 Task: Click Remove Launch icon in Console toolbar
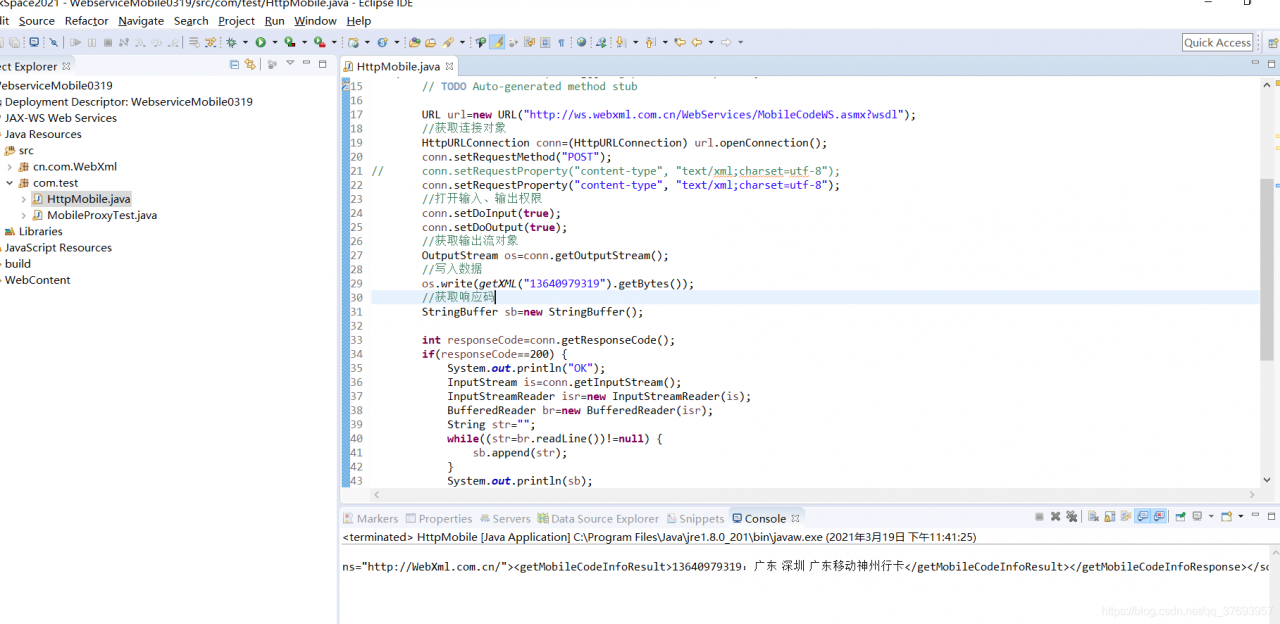(1055, 517)
